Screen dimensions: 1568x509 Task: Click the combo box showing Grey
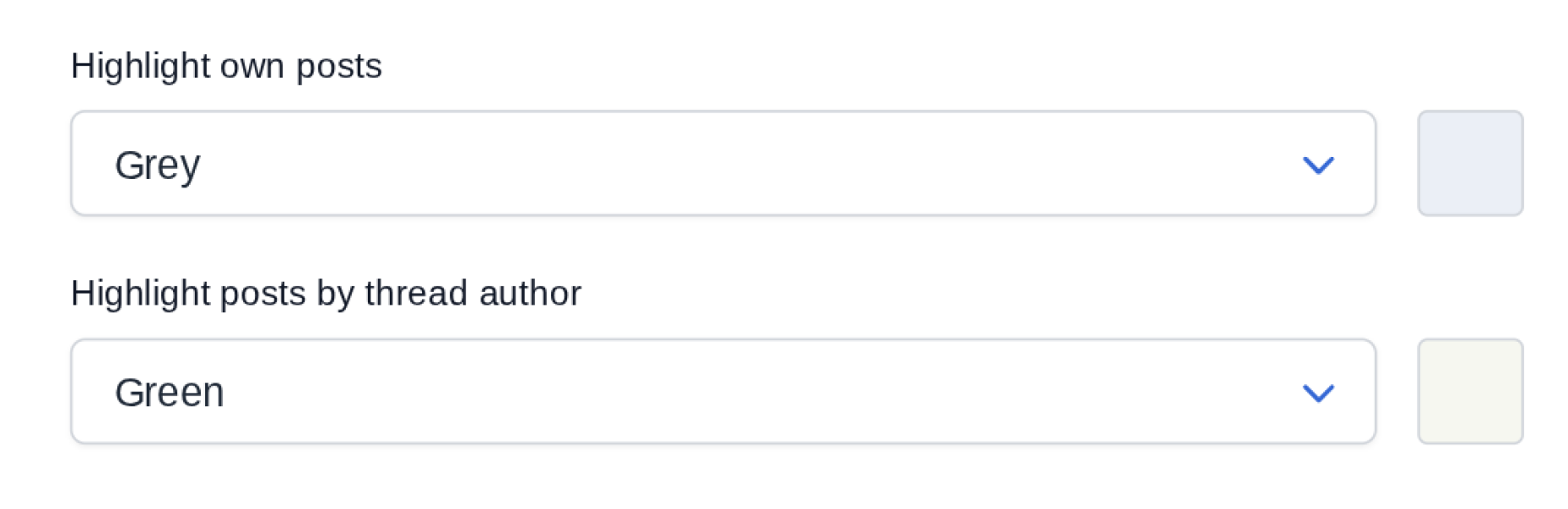[x=722, y=163]
